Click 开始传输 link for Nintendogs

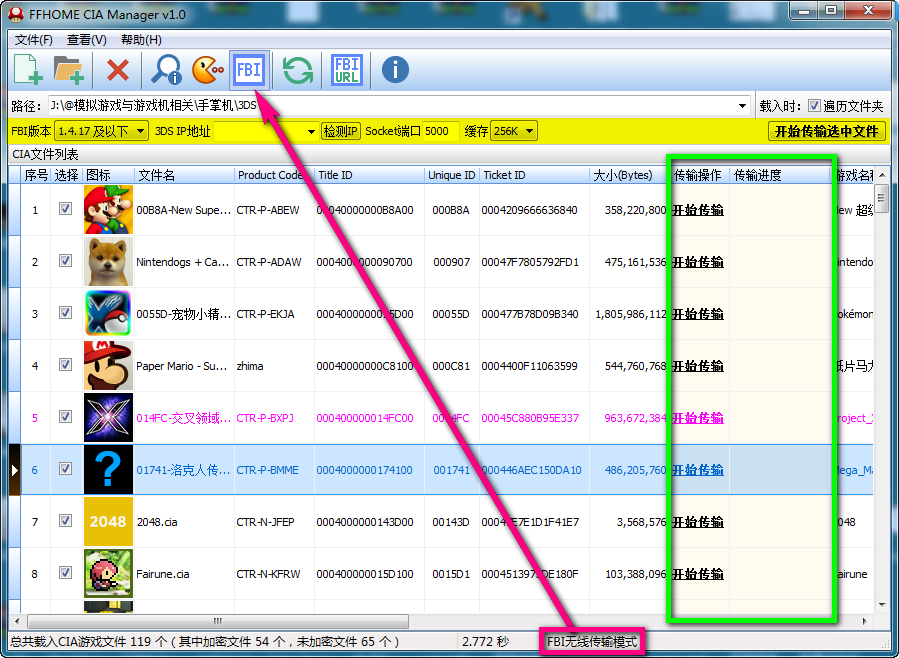698,263
